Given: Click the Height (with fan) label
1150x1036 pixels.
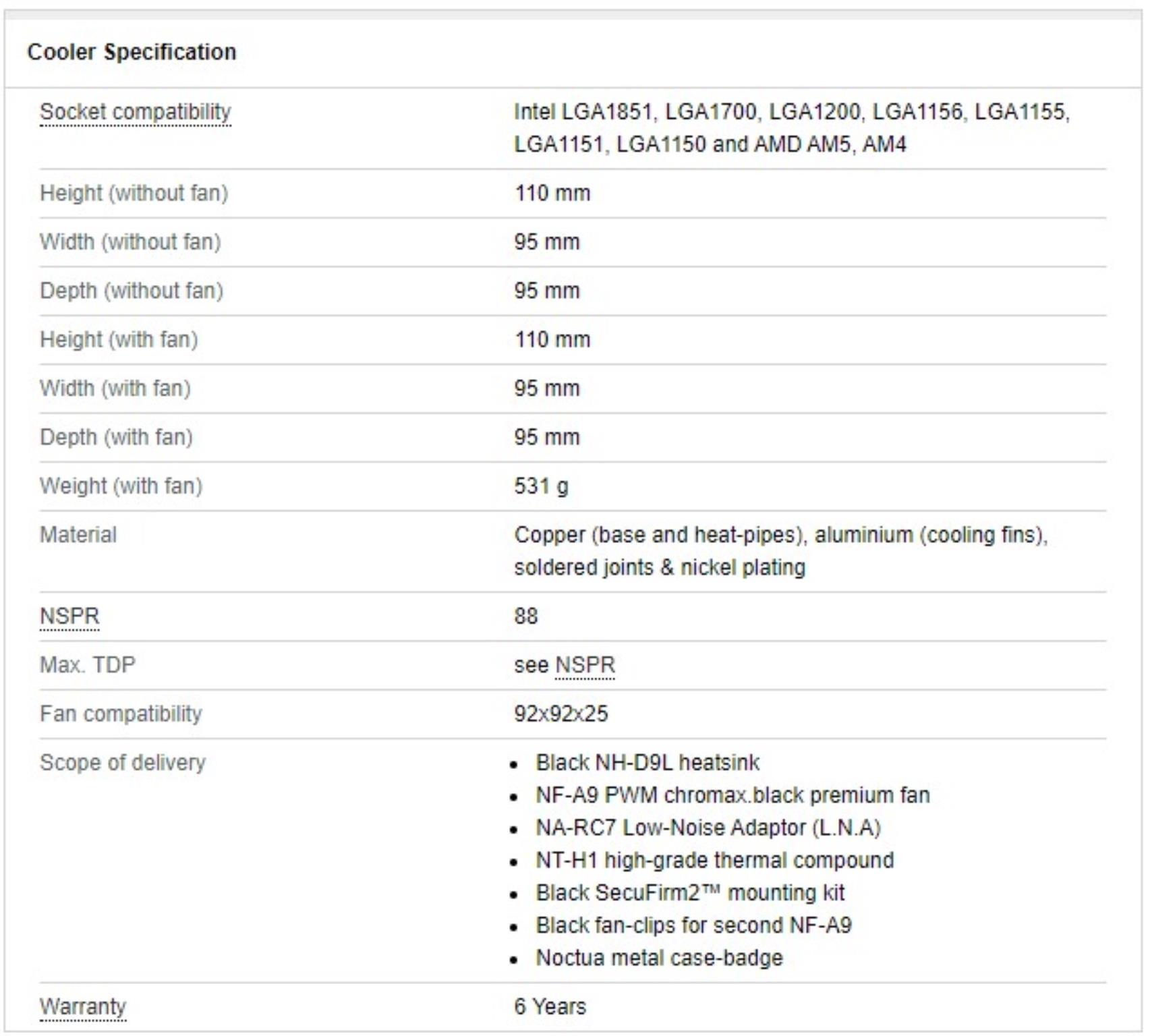Looking at the screenshot, I should [119, 339].
